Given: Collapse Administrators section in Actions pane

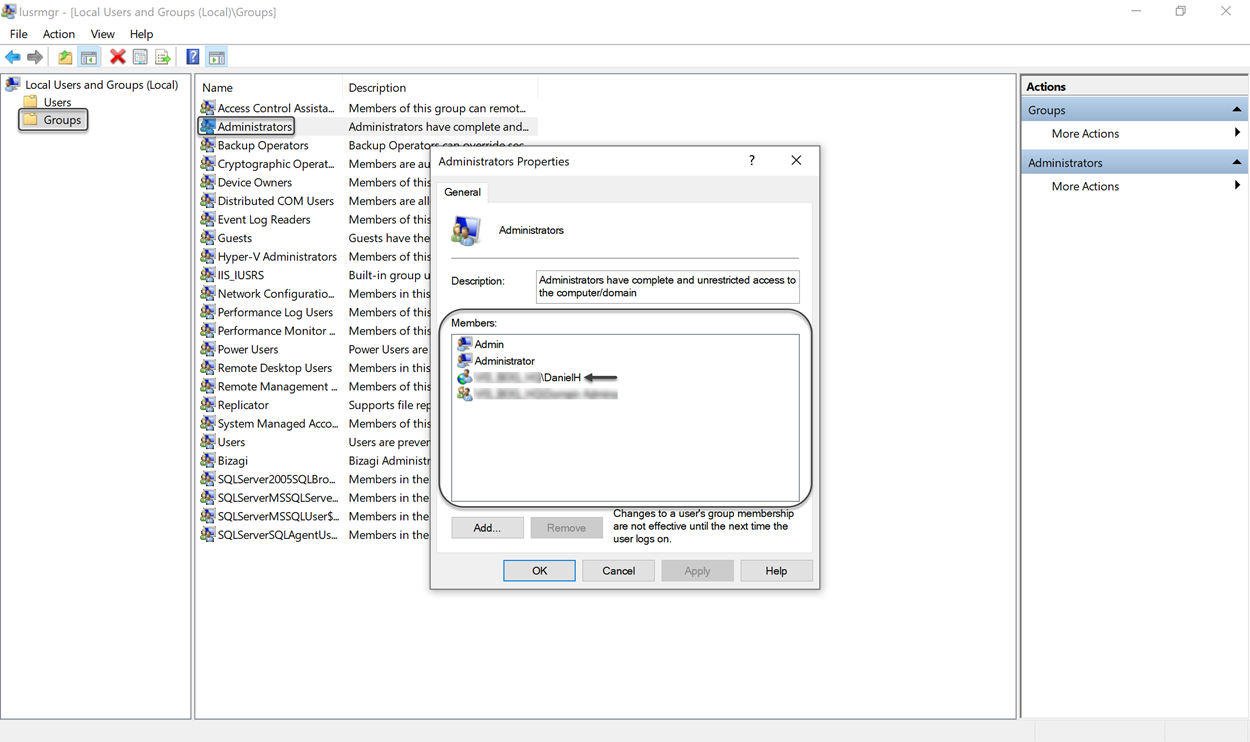Looking at the screenshot, I should point(1236,162).
